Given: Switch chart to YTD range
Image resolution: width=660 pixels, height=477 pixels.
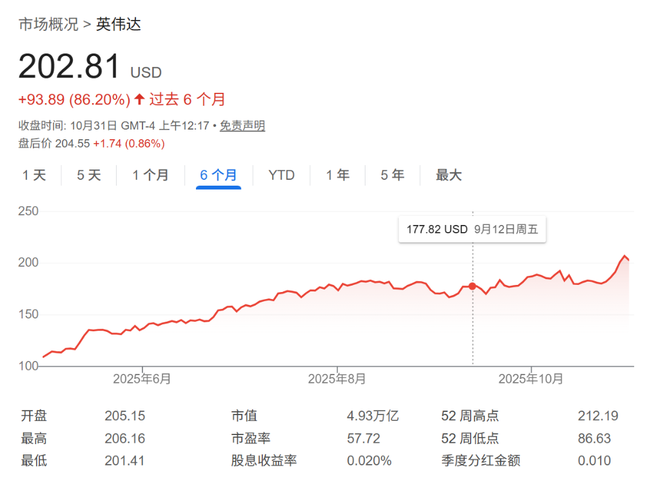Looking at the screenshot, I should [x=281, y=175].
